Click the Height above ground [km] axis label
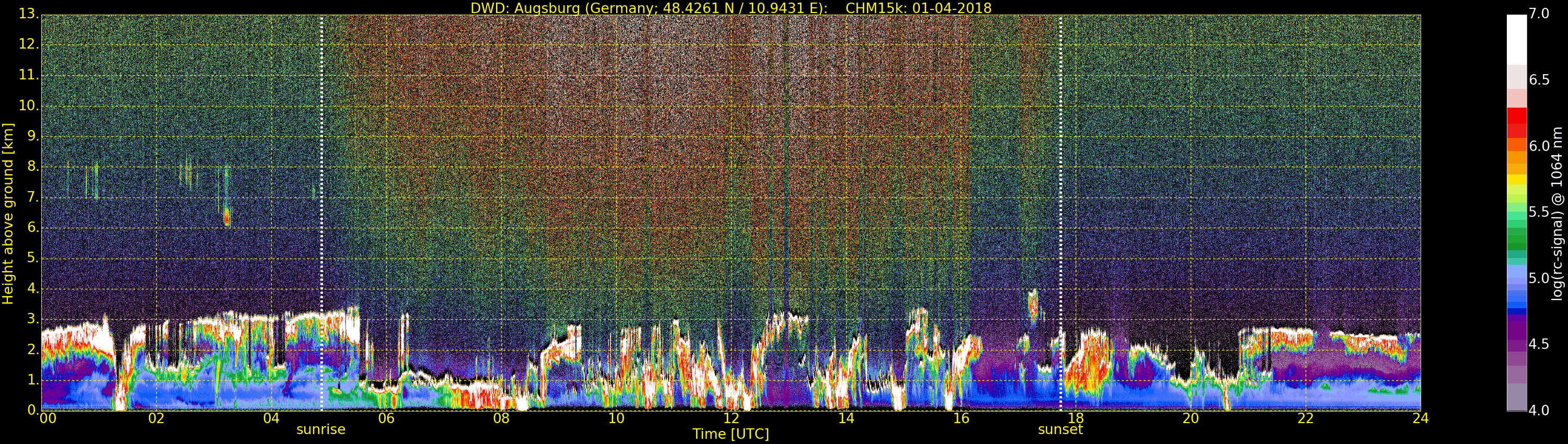Image resolution: width=1568 pixels, height=444 pixels. pyautogui.click(x=8, y=213)
